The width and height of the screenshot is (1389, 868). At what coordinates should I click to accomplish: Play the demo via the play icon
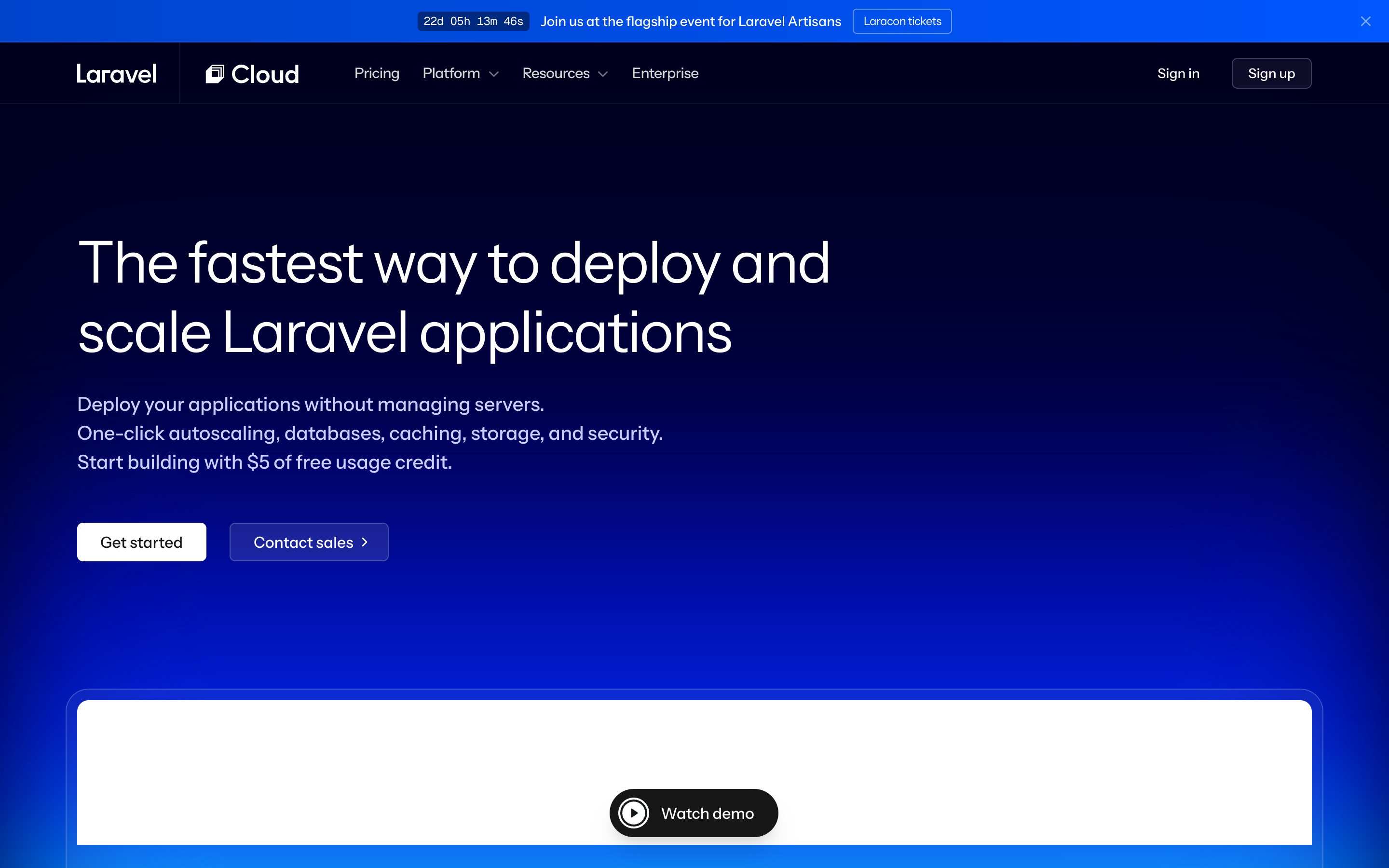[x=634, y=813]
